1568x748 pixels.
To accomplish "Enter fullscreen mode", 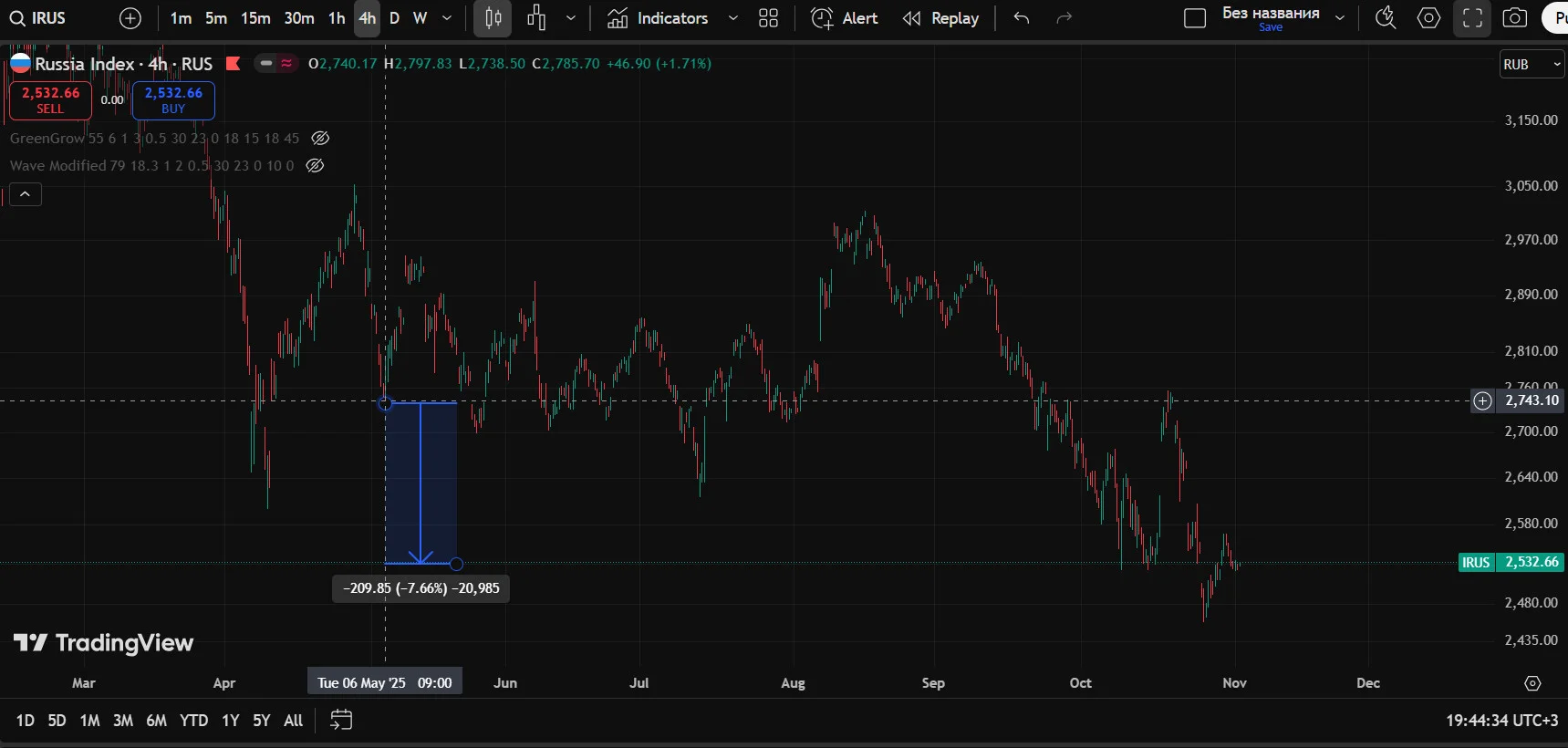I will click(x=1472, y=18).
